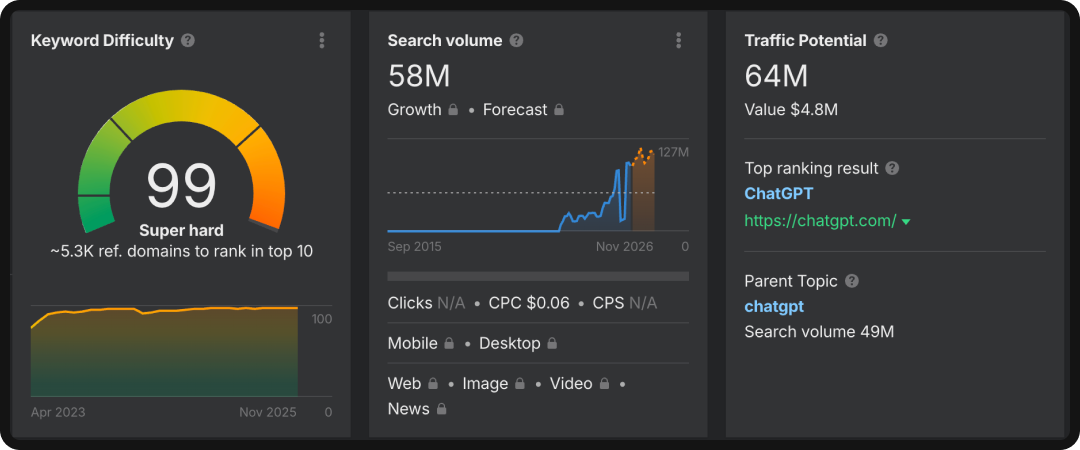Click the Value $4.8M text
The image size is (1080, 450).
(791, 110)
